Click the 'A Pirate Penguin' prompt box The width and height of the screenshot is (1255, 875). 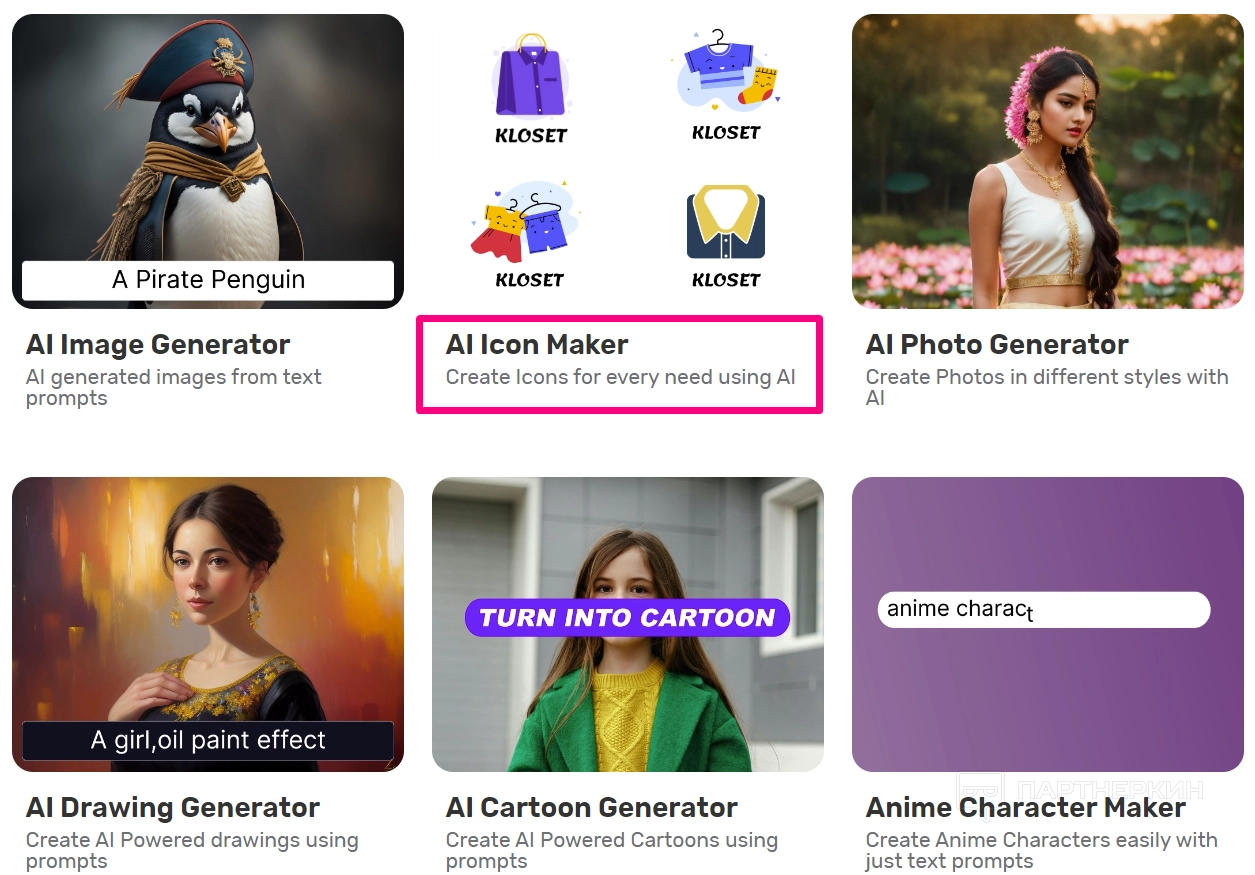(x=208, y=280)
